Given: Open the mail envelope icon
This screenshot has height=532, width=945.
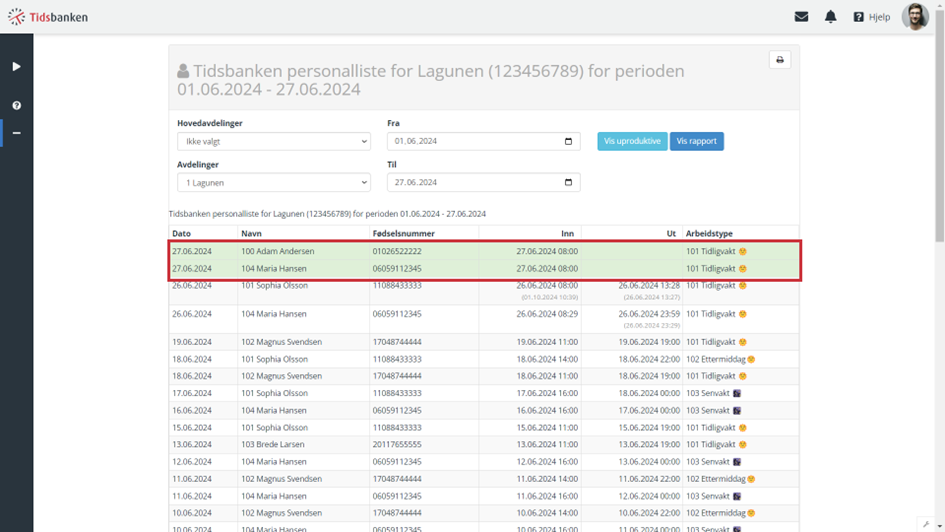Looking at the screenshot, I should (801, 17).
